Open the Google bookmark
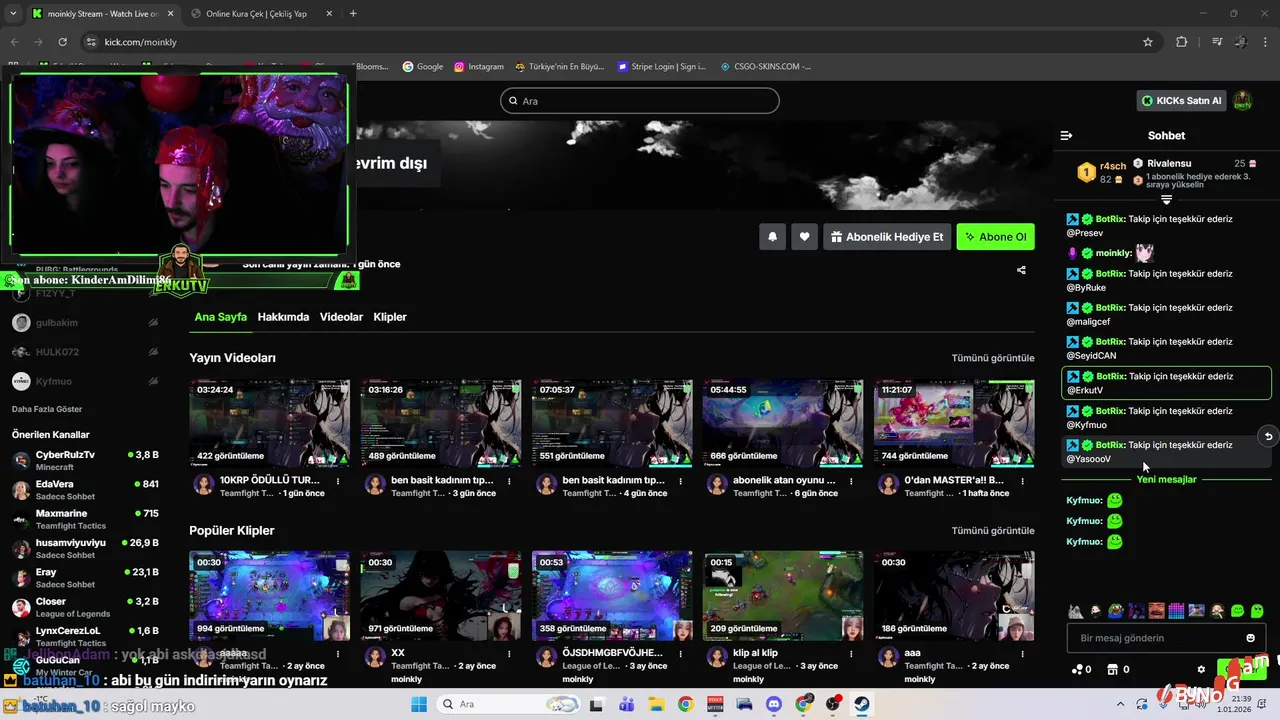Screen dimensions: 1280x720 click(423, 67)
